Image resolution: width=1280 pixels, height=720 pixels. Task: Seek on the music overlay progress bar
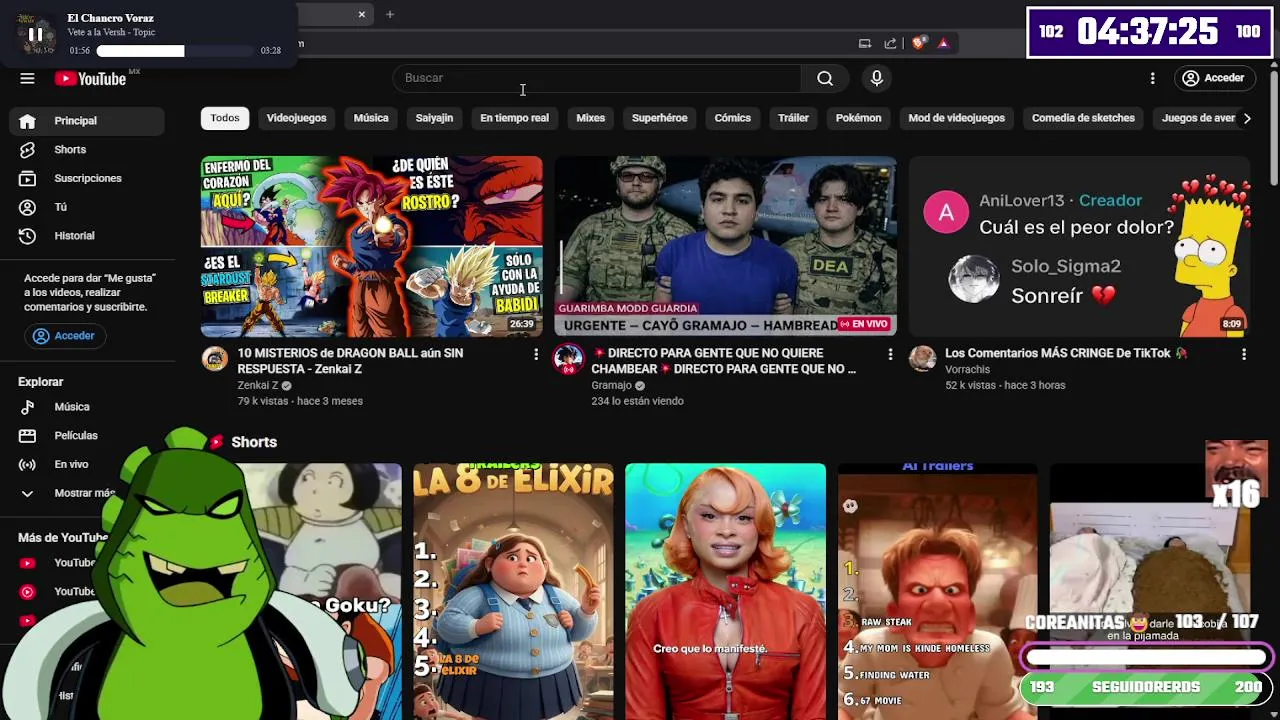pyautogui.click(x=176, y=50)
